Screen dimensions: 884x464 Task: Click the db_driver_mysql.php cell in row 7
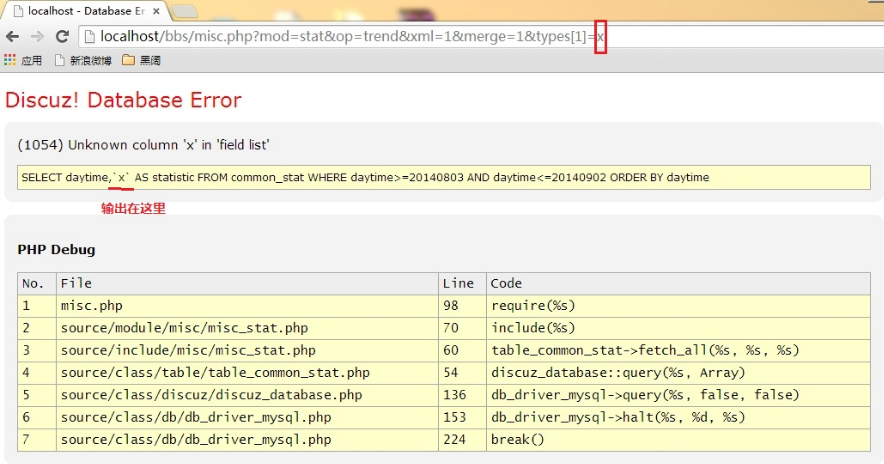(247, 440)
